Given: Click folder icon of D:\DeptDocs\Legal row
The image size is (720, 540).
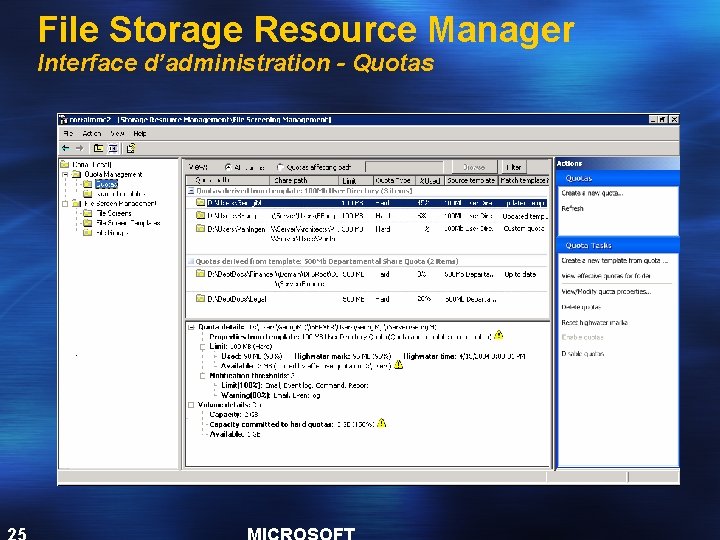Looking at the screenshot, I should pyautogui.click(x=200, y=298).
